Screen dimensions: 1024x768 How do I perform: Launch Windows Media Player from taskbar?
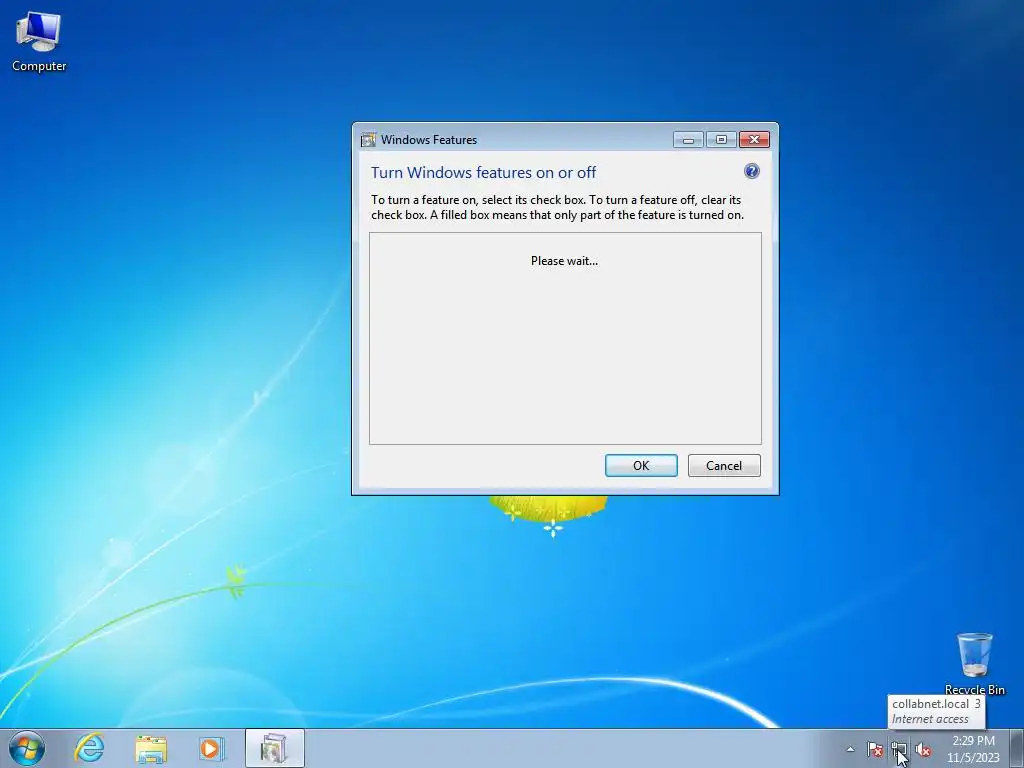point(211,748)
